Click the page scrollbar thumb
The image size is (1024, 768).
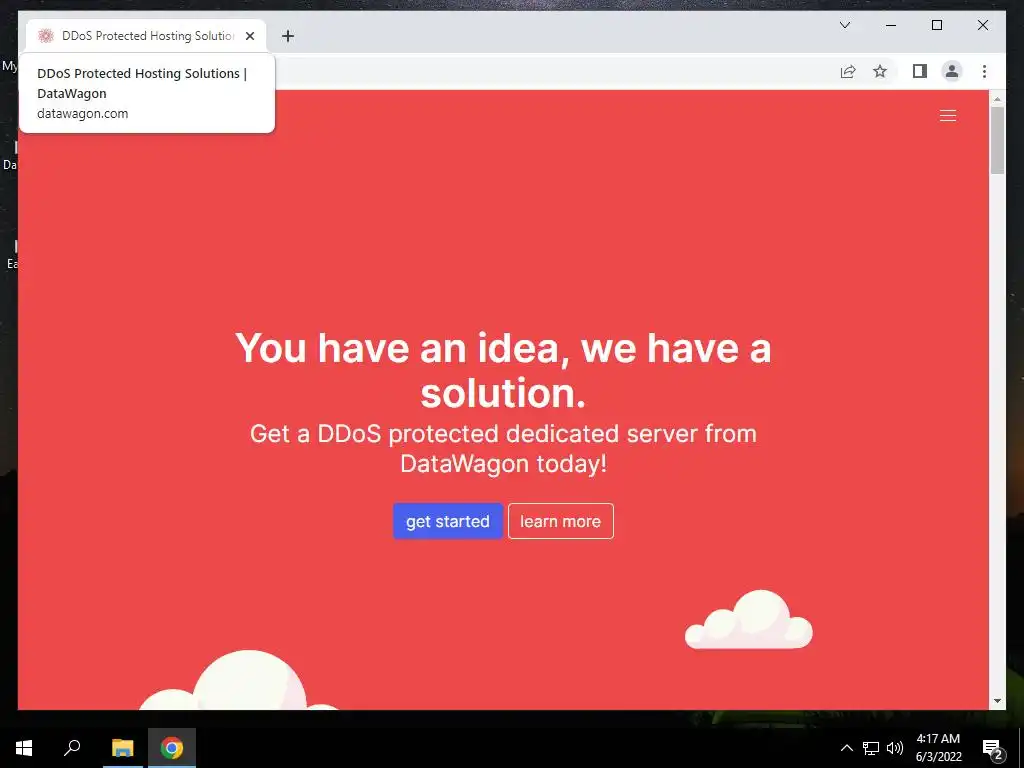[997, 140]
